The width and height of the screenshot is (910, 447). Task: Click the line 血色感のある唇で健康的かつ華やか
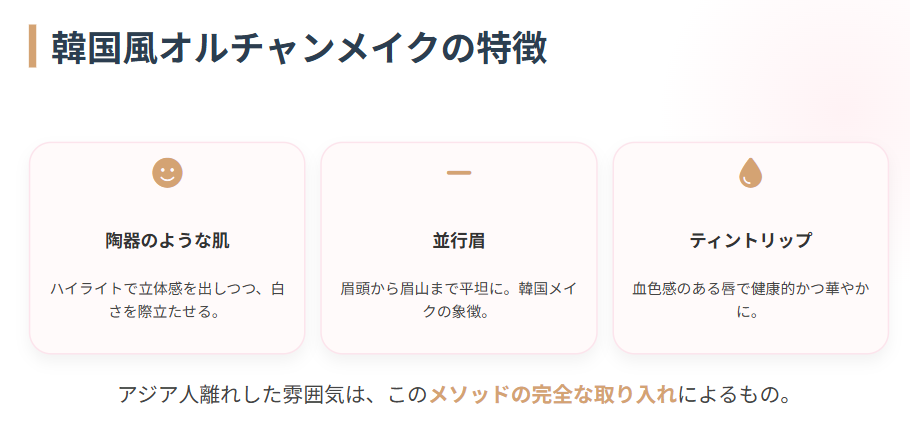[x=751, y=289]
